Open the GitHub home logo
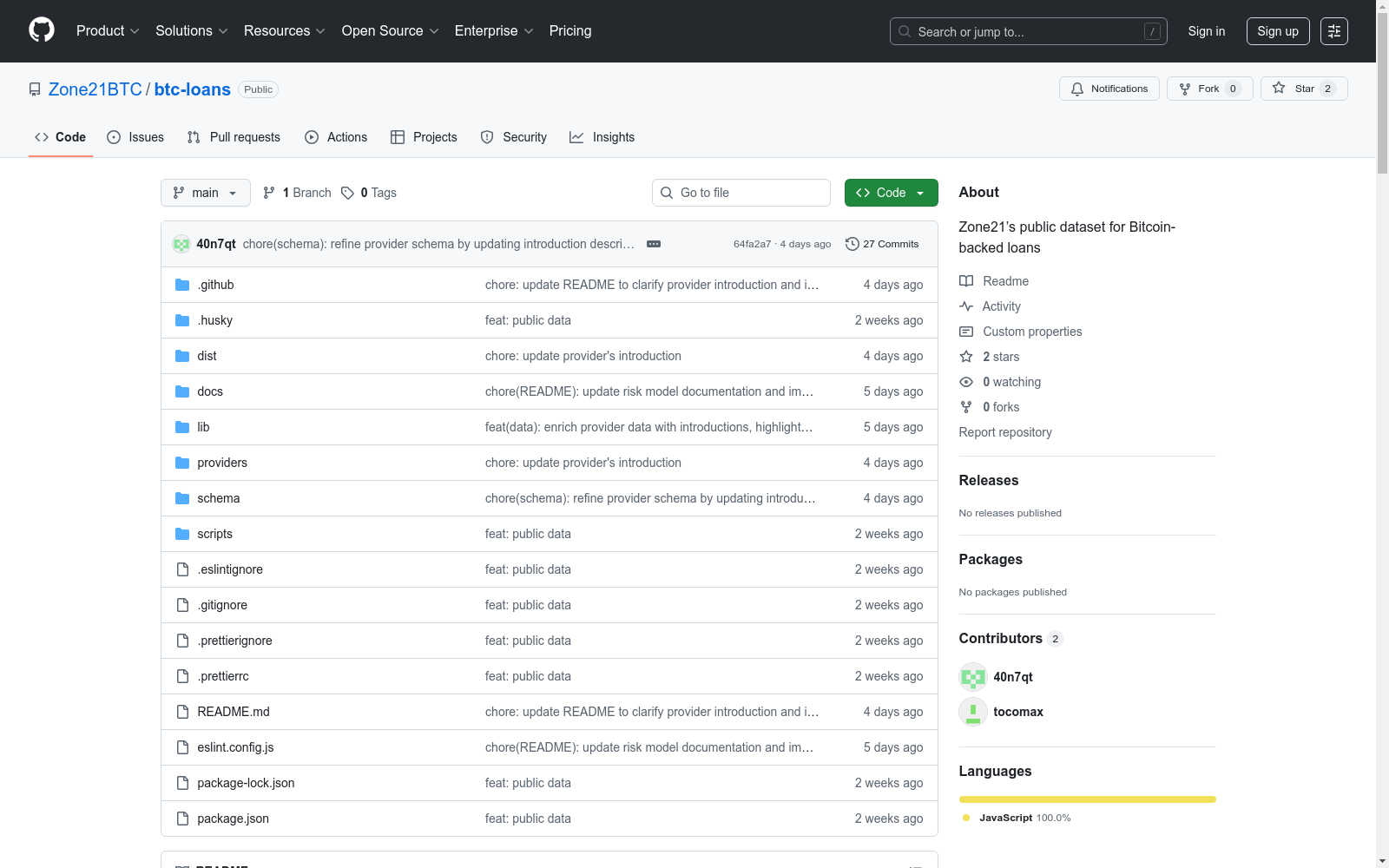 point(42,30)
